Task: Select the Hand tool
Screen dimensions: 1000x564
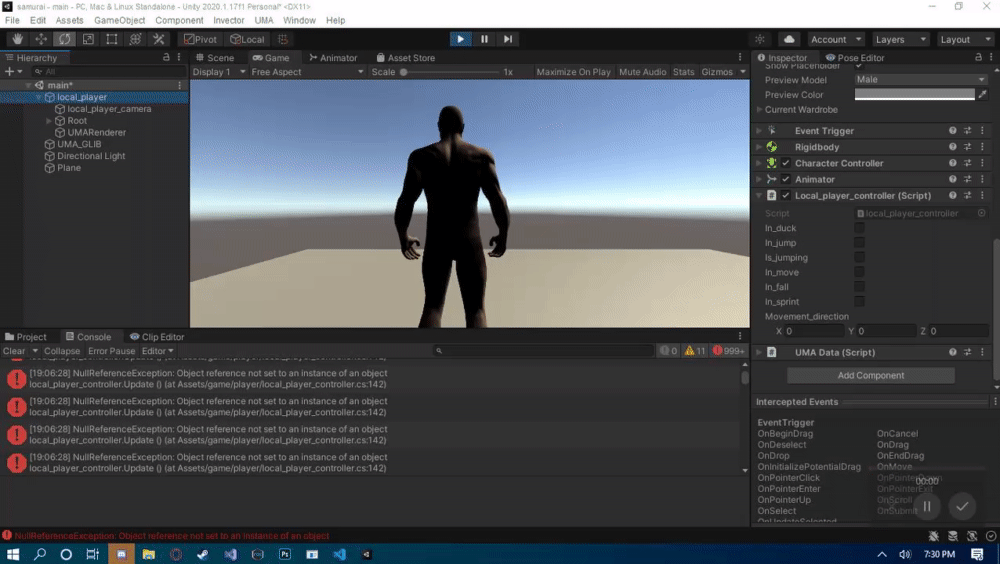Action: pos(17,39)
